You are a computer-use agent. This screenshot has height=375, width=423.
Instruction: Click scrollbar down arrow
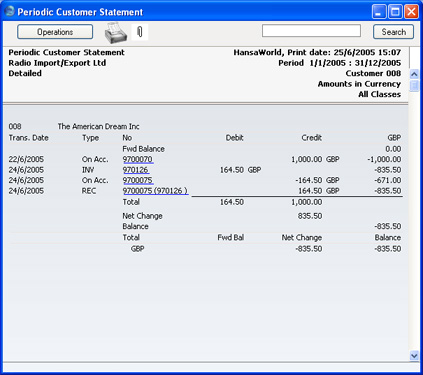click(414, 356)
